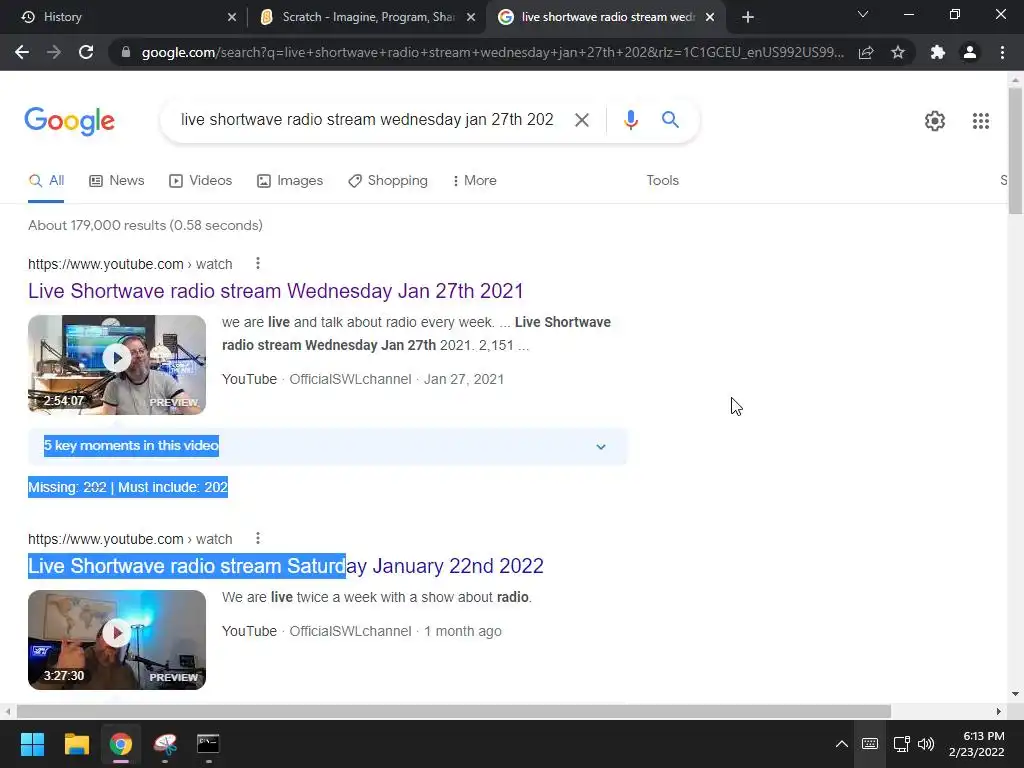Screen dimensions: 1024x768
Task: Click the vertical scrollbar thumb
Action: pyautogui.click(x=1015, y=152)
